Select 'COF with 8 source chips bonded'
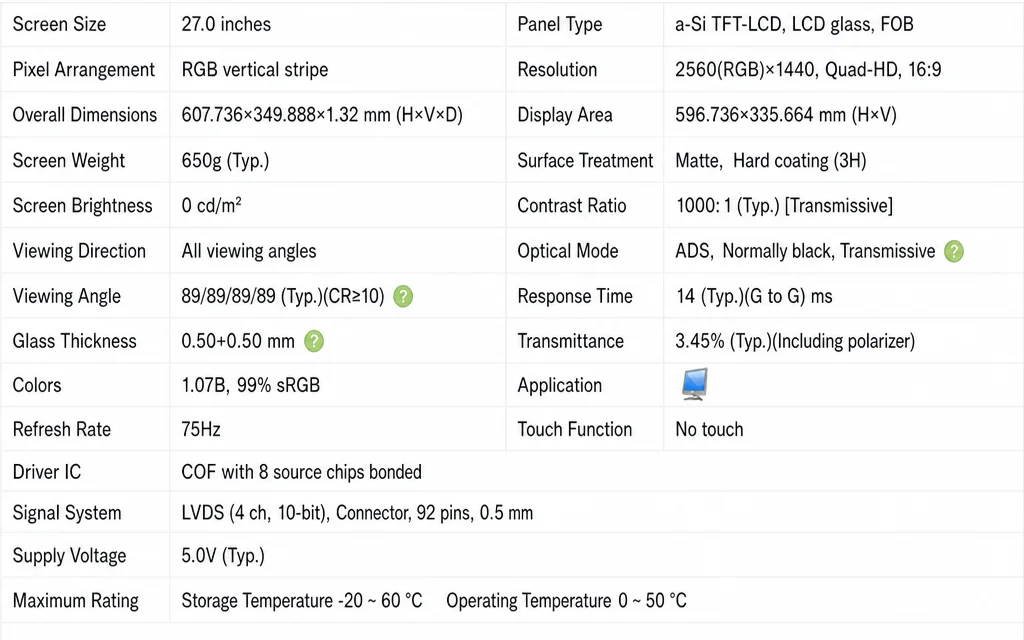 [302, 472]
